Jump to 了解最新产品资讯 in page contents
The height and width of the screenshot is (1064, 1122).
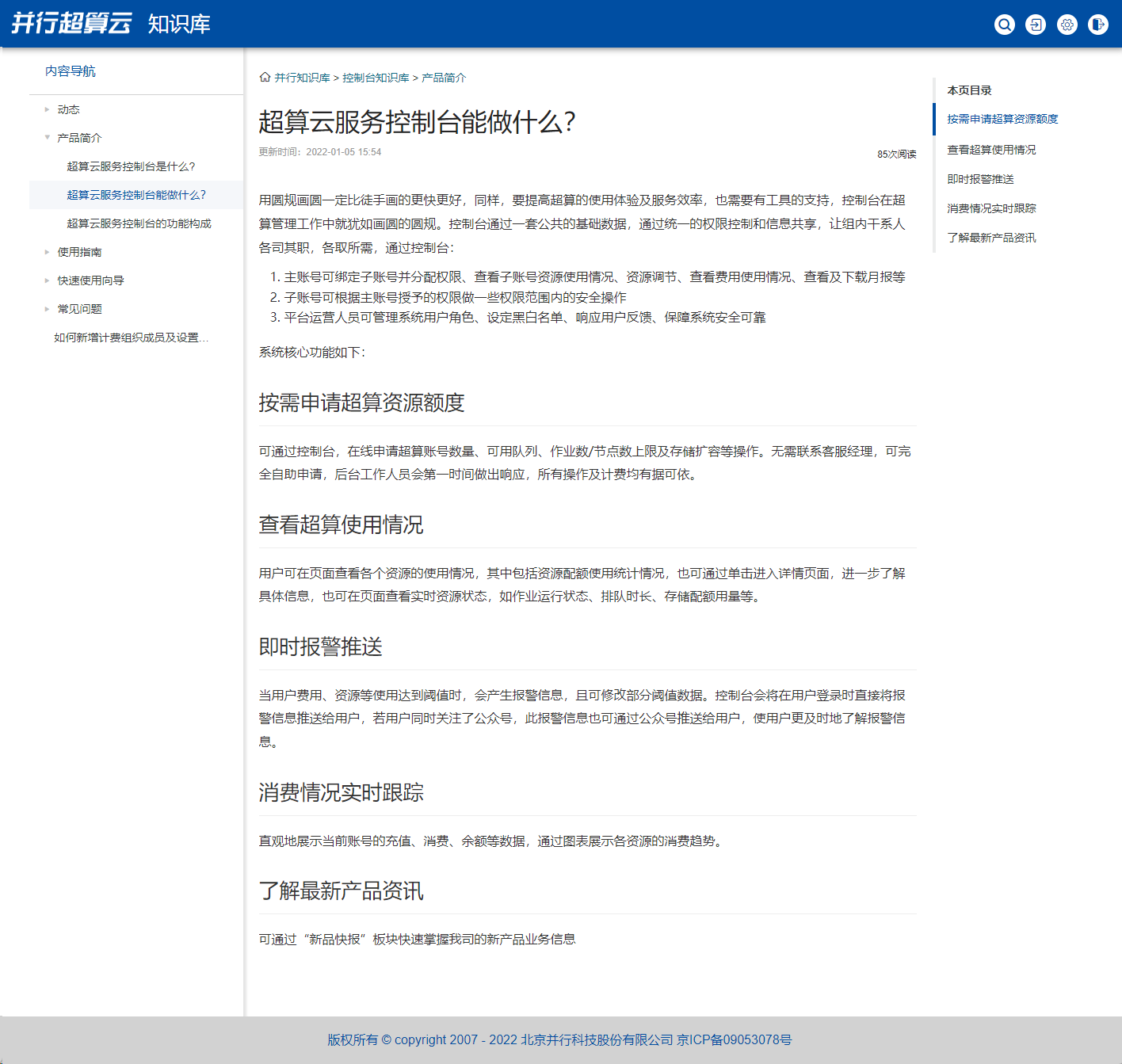(x=991, y=238)
